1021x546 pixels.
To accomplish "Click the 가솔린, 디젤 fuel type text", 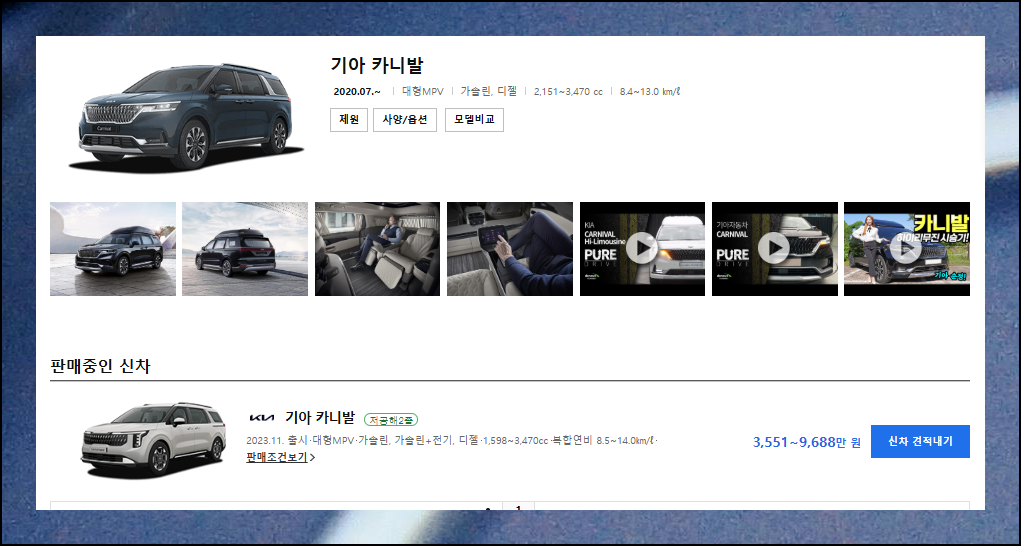I will pyautogui.click(x=488, y=92).
